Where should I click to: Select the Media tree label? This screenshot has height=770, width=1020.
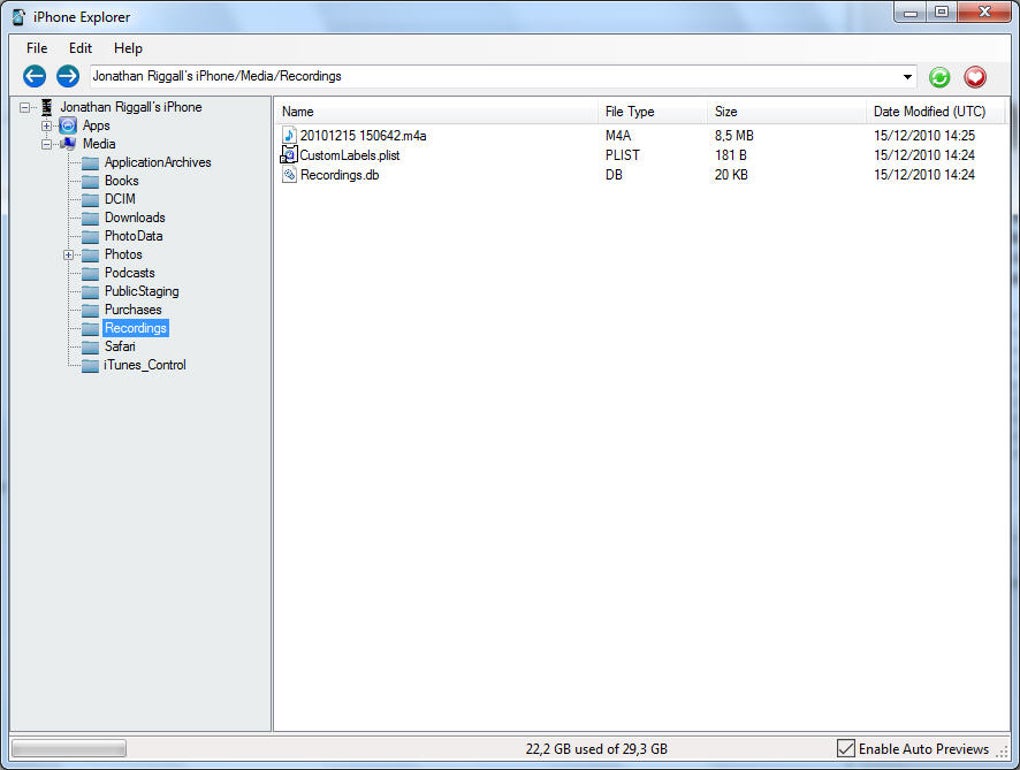99,144
